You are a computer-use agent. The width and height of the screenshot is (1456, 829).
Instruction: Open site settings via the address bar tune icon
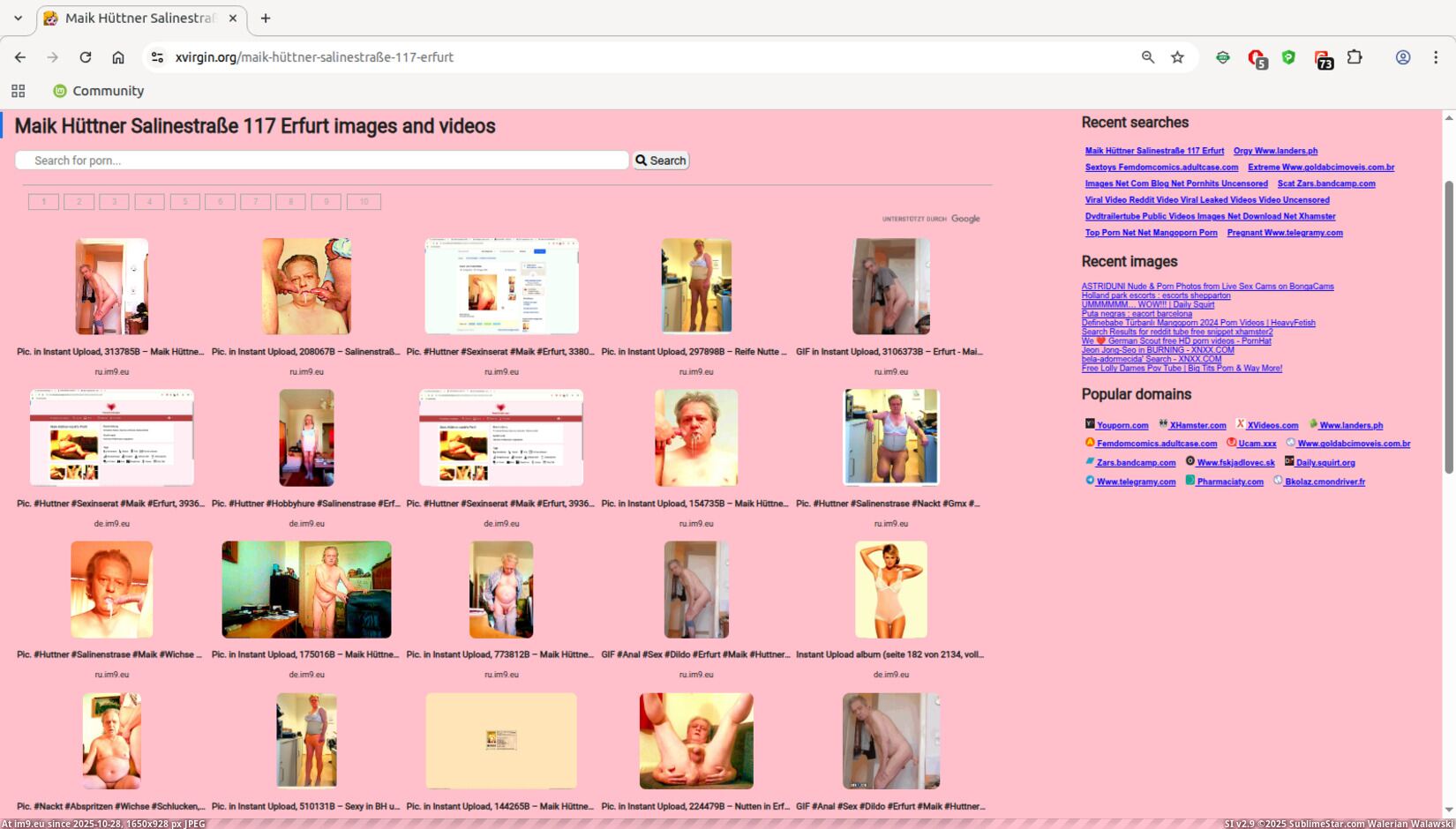coord(157,56)
